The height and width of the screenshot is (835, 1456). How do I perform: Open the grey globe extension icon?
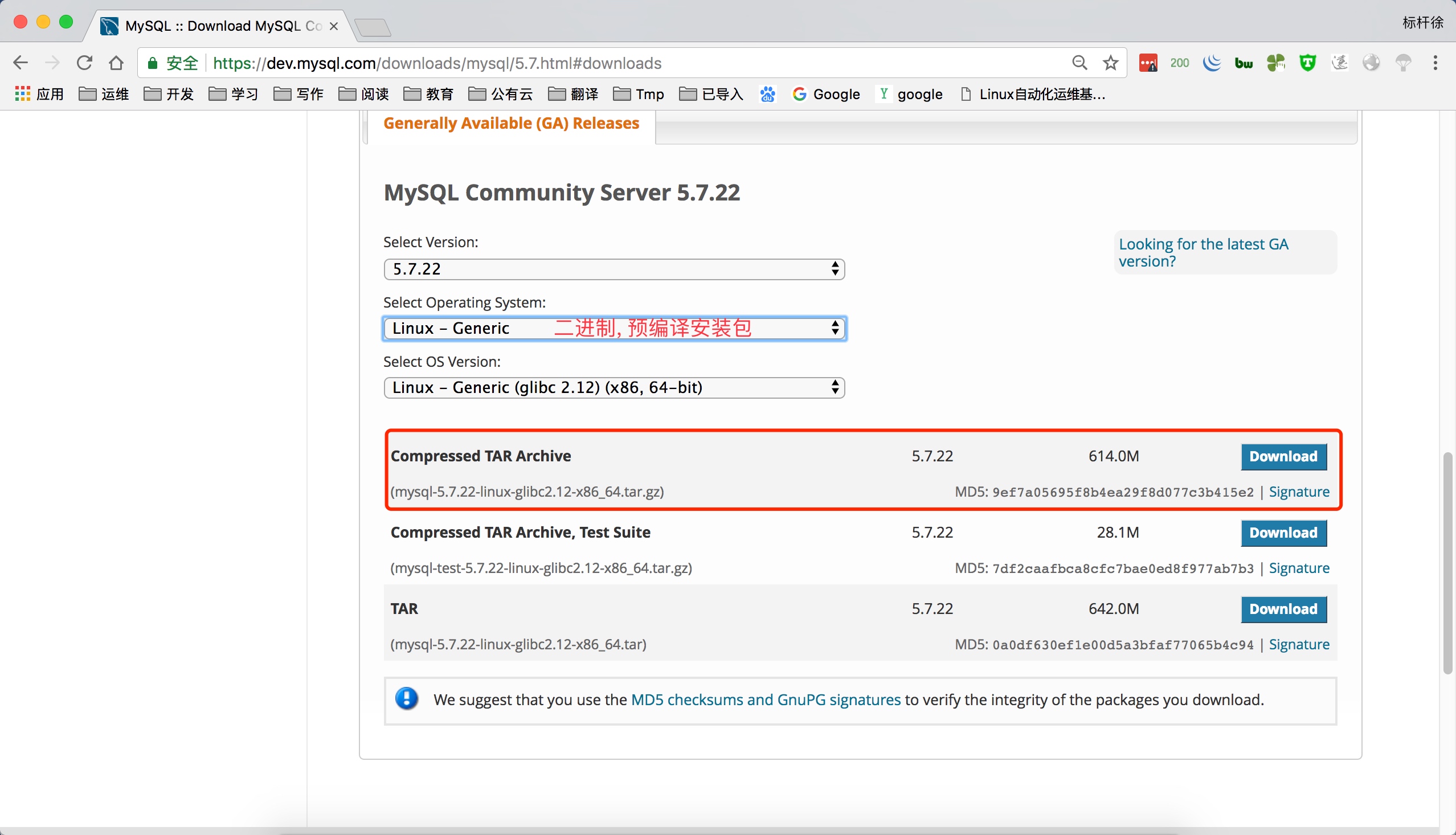(x=1371, y=63)
